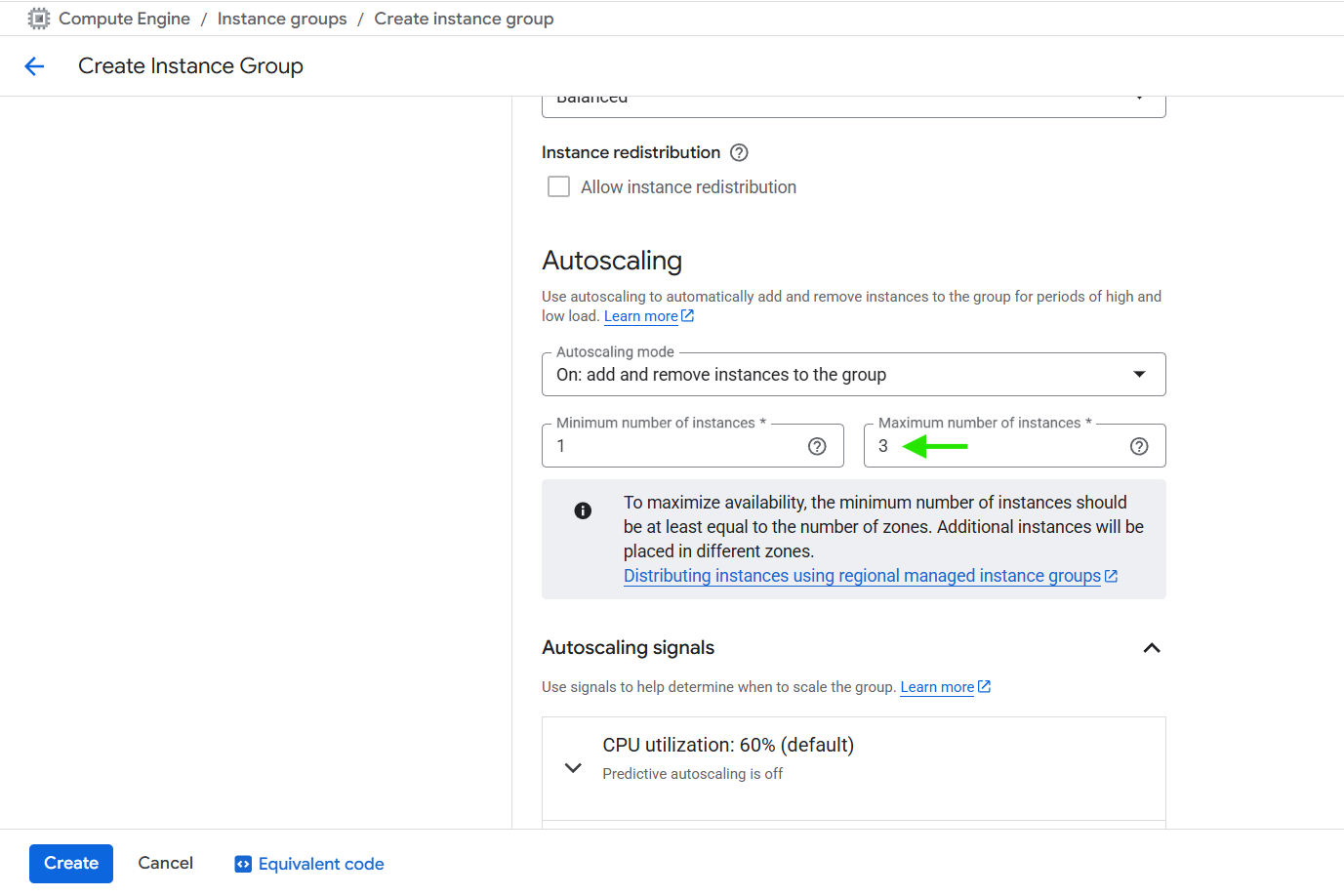The width and height of the screenshot is (1344, 896).
Task: Click help icon in Maximum instances field
Action: click(1139, 446)
